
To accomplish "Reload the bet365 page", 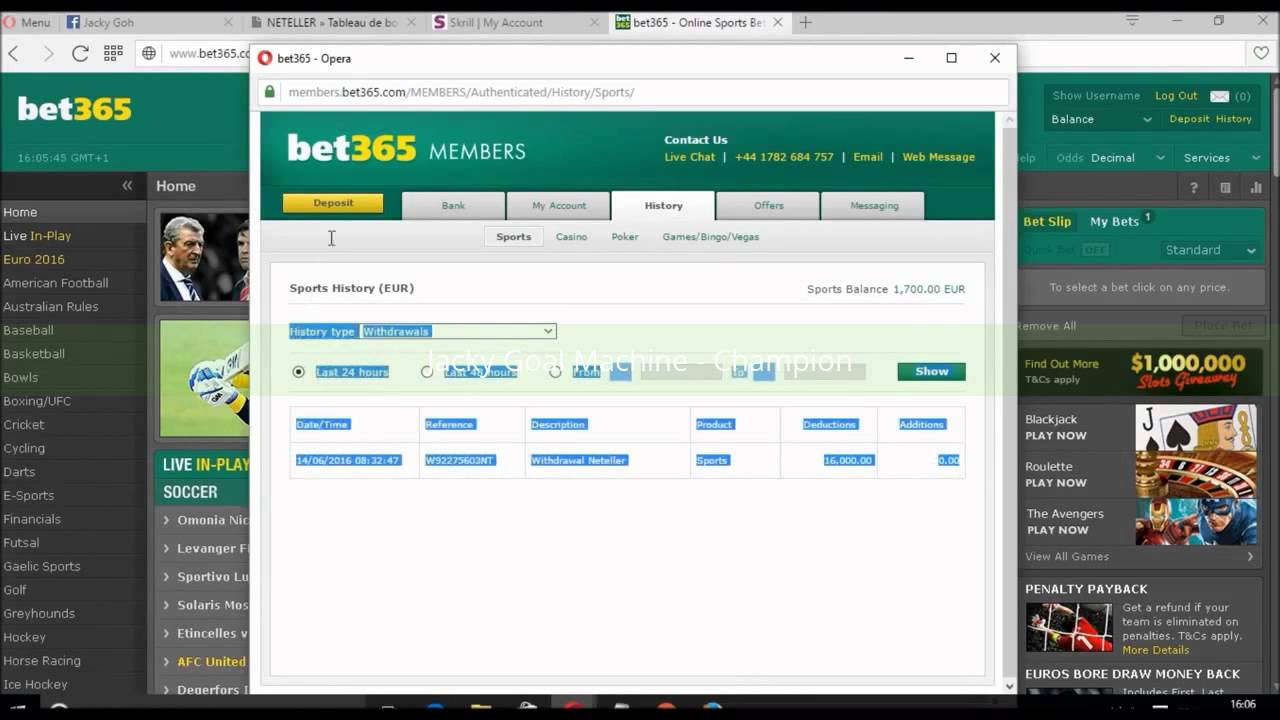I will tap(80, 53).
